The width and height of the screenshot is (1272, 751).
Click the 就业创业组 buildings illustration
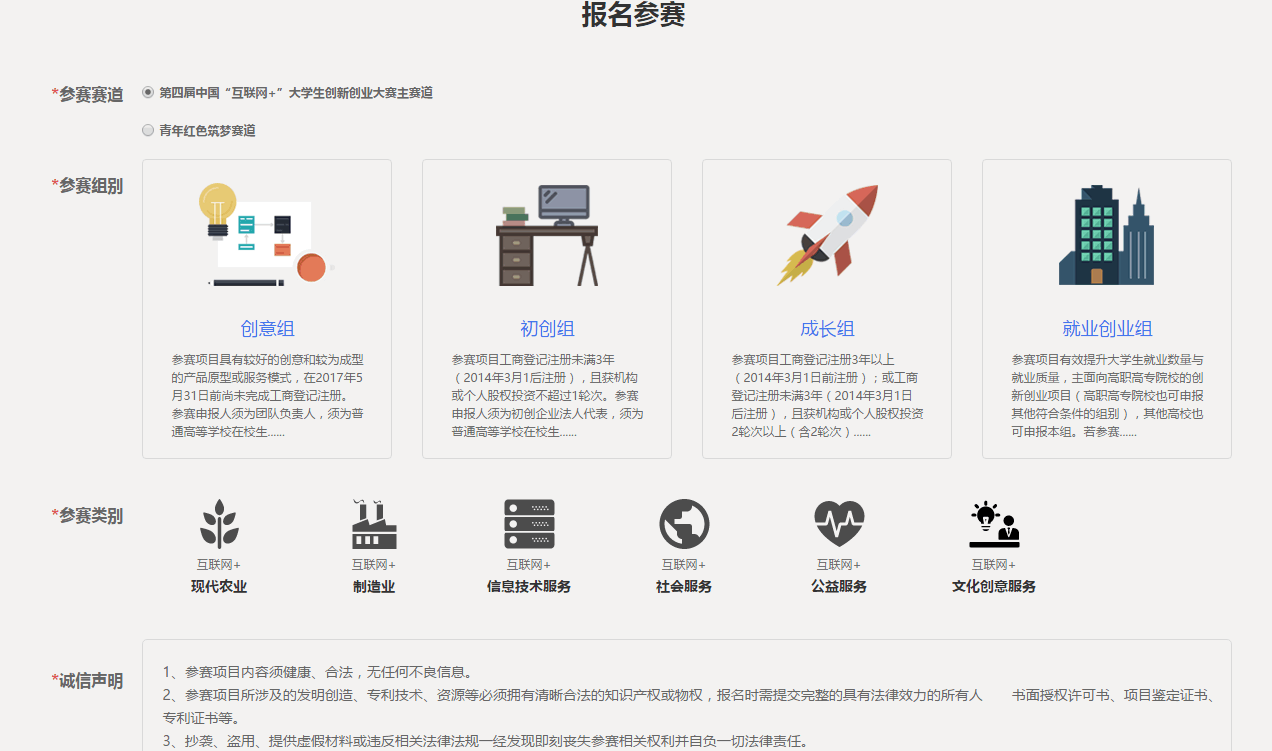tap(1107, 236)
